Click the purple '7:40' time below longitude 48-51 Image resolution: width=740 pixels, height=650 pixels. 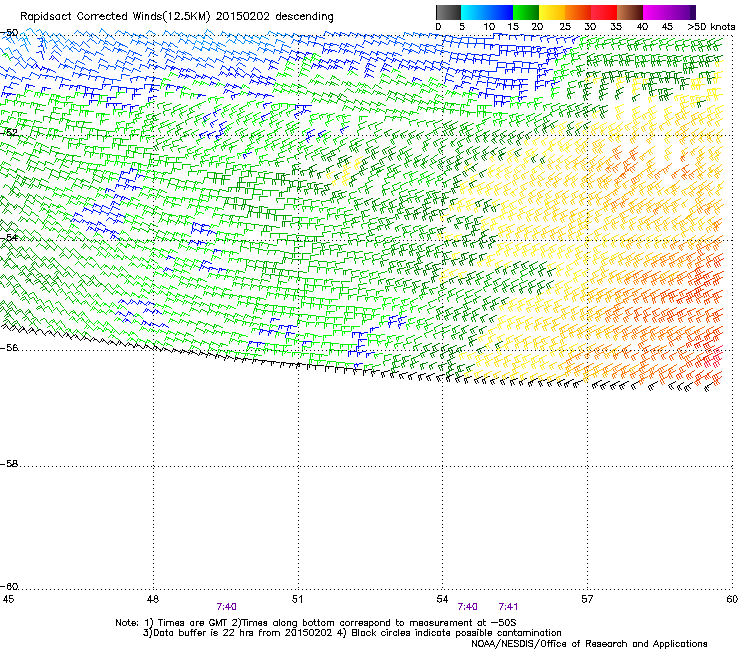pos(227,607)
